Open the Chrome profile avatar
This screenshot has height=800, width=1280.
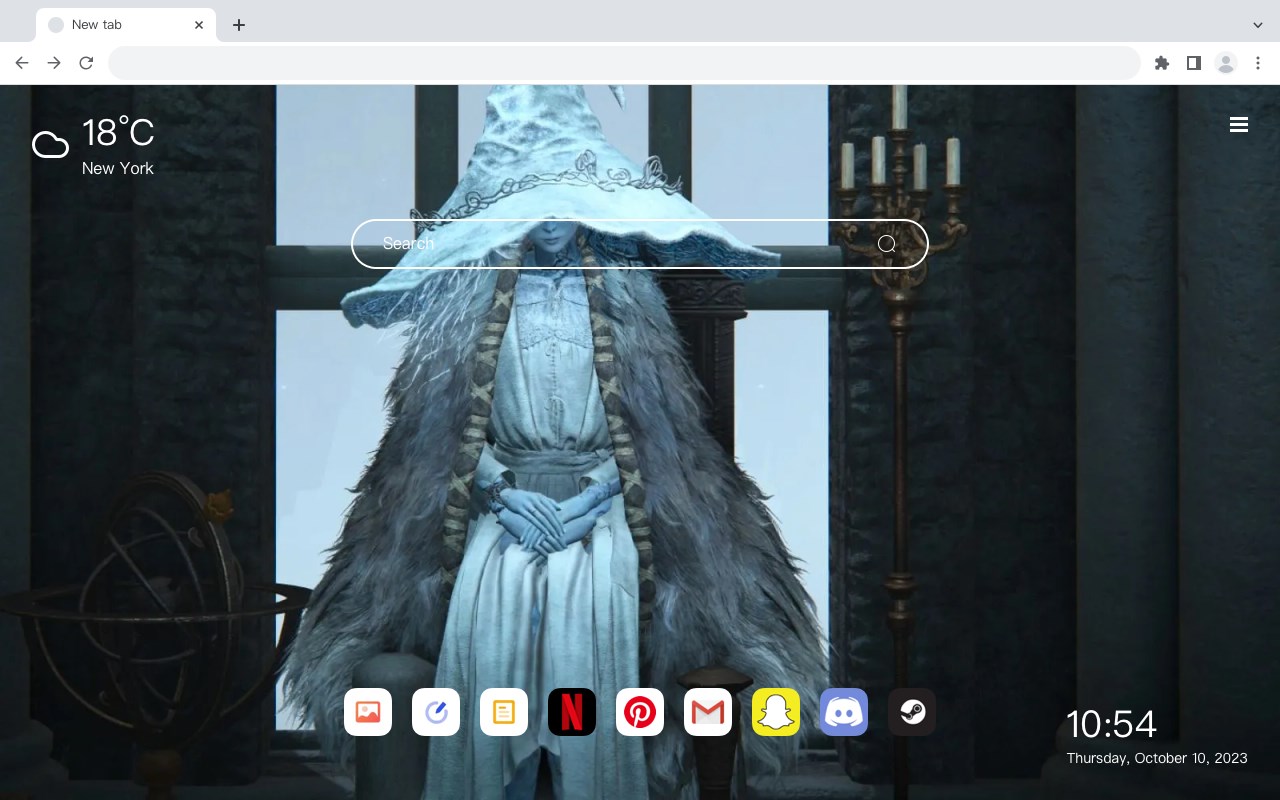(x=1226, y=63)
